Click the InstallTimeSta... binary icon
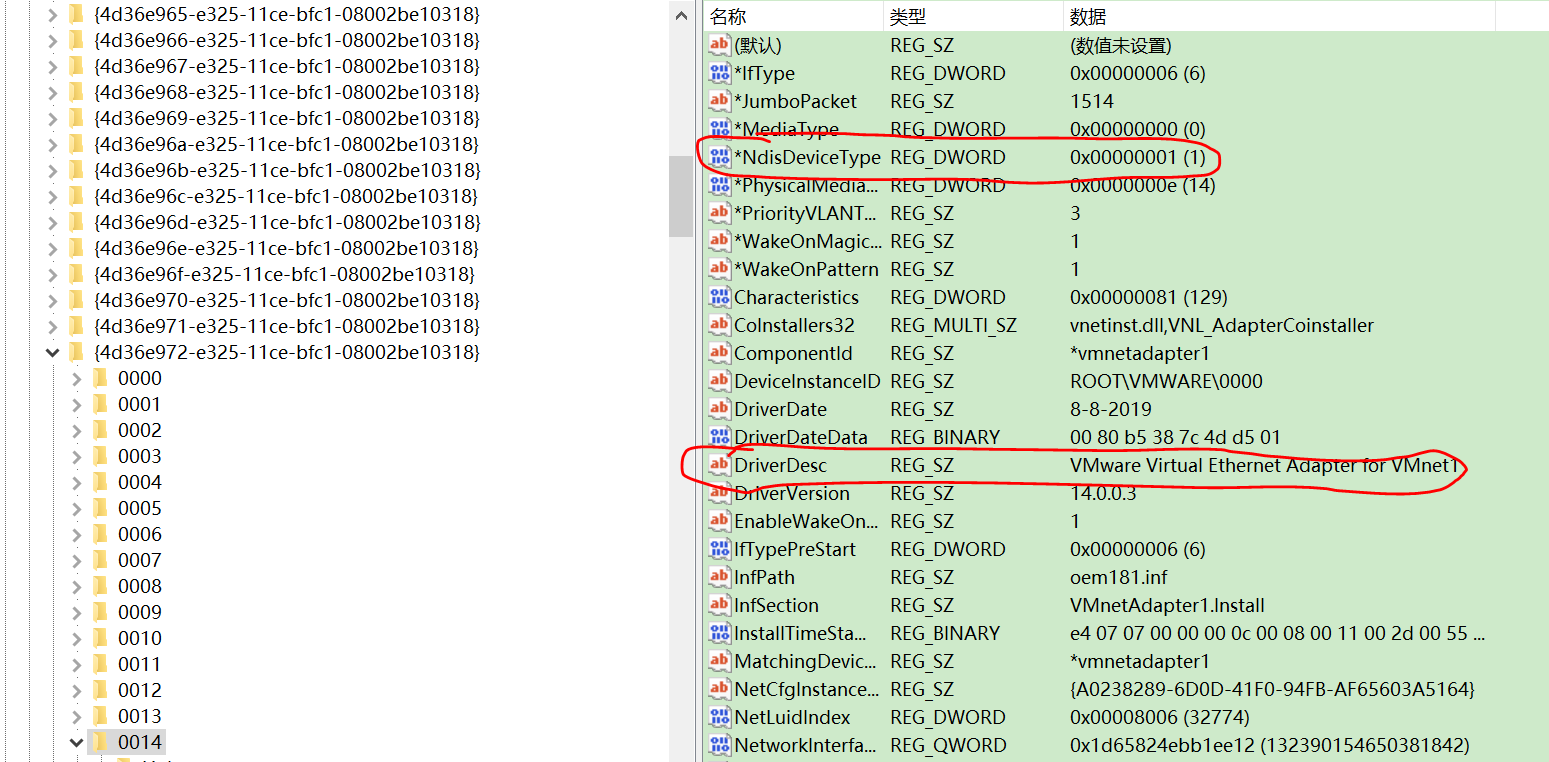The width and height of the screenshot is (1549, 762). point(719,633)
